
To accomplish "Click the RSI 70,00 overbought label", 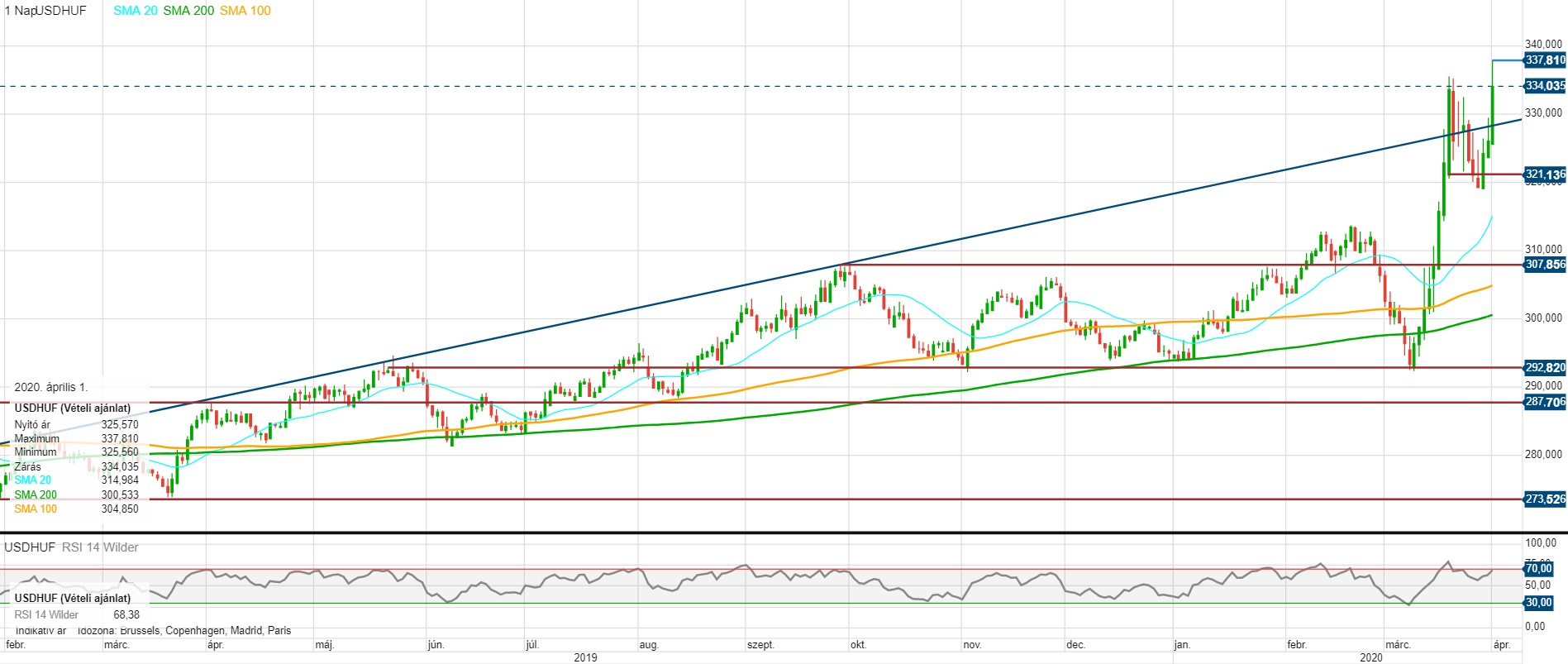I will click(1538, 569).
